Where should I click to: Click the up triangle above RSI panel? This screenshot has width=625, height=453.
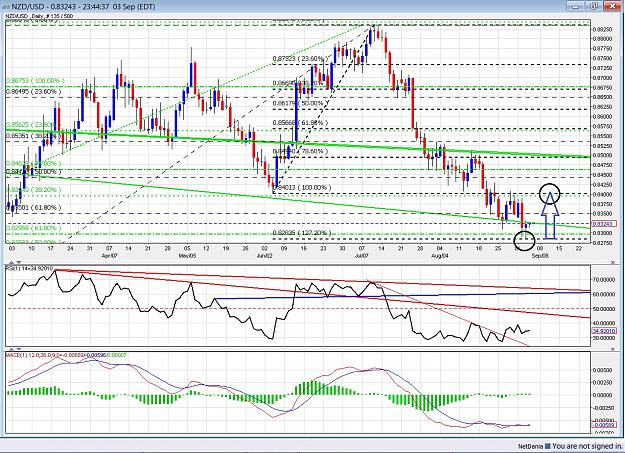pyautogui.click(x=12, y=262)
